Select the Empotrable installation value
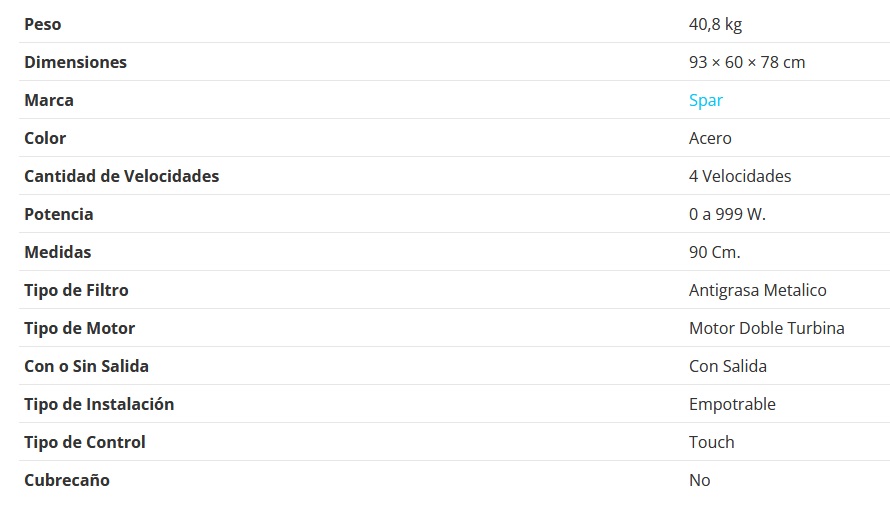Image resolution: width=890 pixels, height=512 pixels. click(732, 404)
